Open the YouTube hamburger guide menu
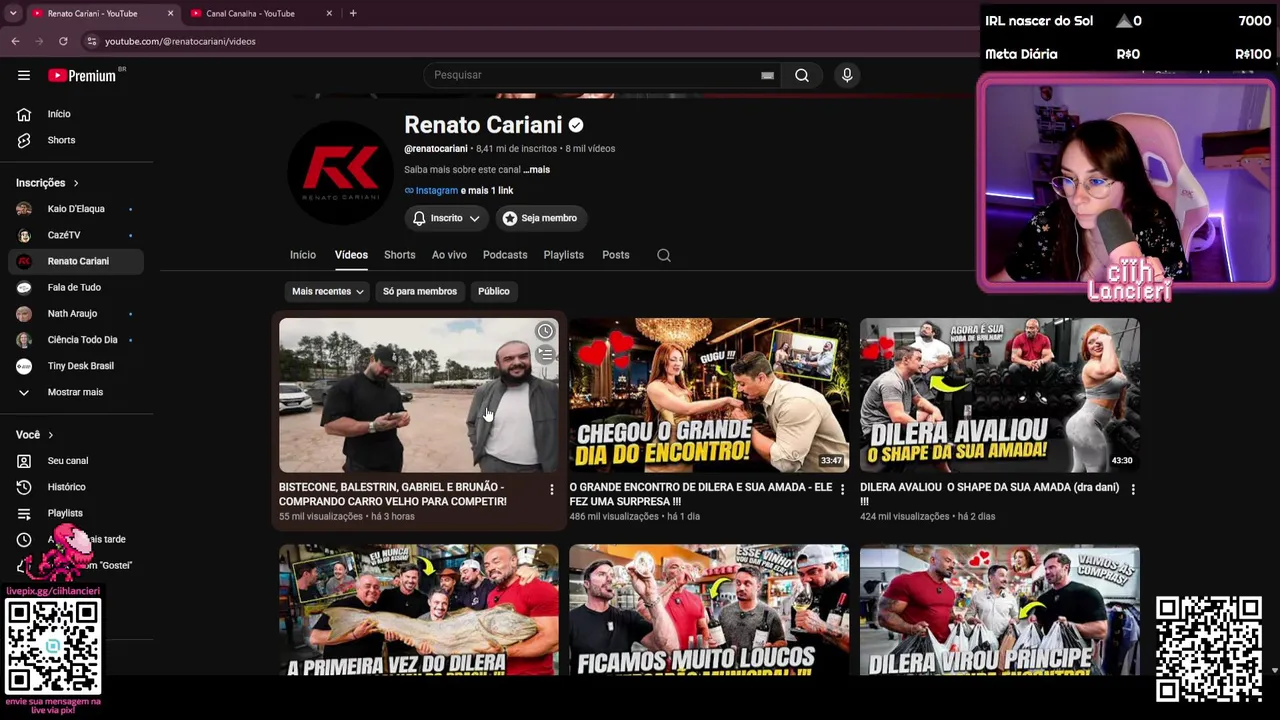 (24, 75)
